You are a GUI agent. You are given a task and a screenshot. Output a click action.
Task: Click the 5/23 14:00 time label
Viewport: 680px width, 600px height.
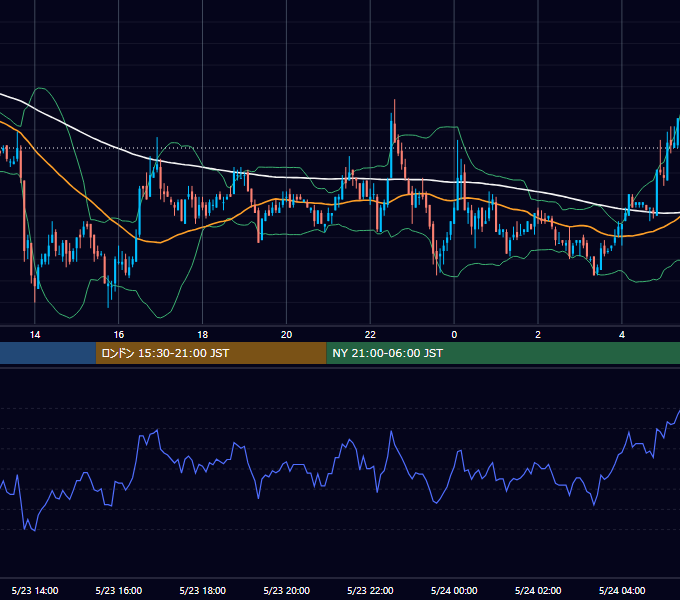(35, 590)
